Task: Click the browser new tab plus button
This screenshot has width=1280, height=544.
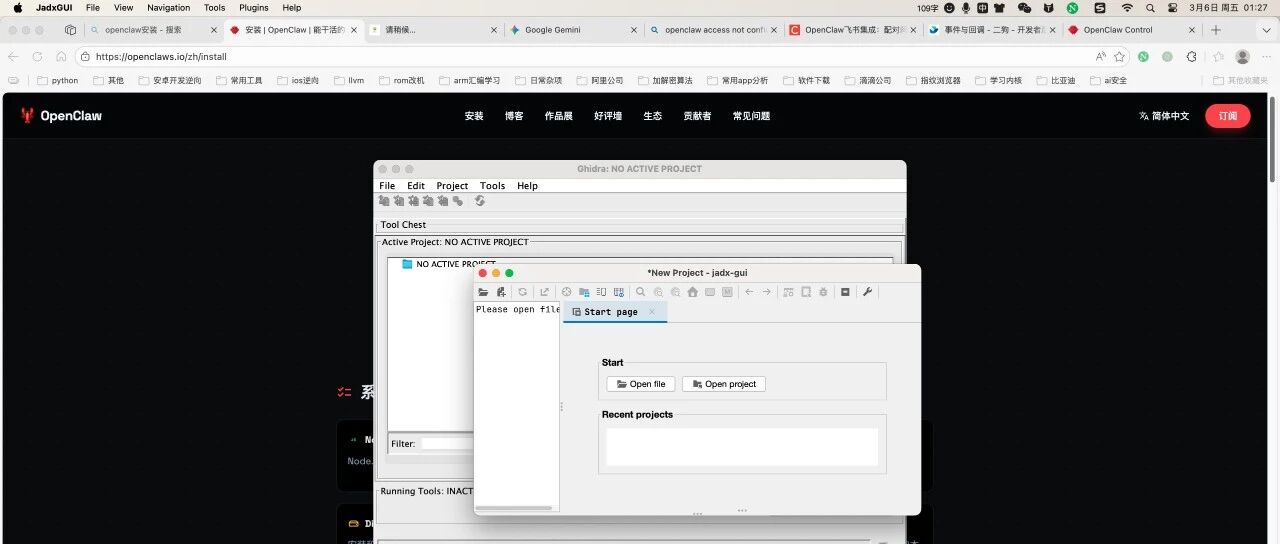Action: pos(1216,30)
